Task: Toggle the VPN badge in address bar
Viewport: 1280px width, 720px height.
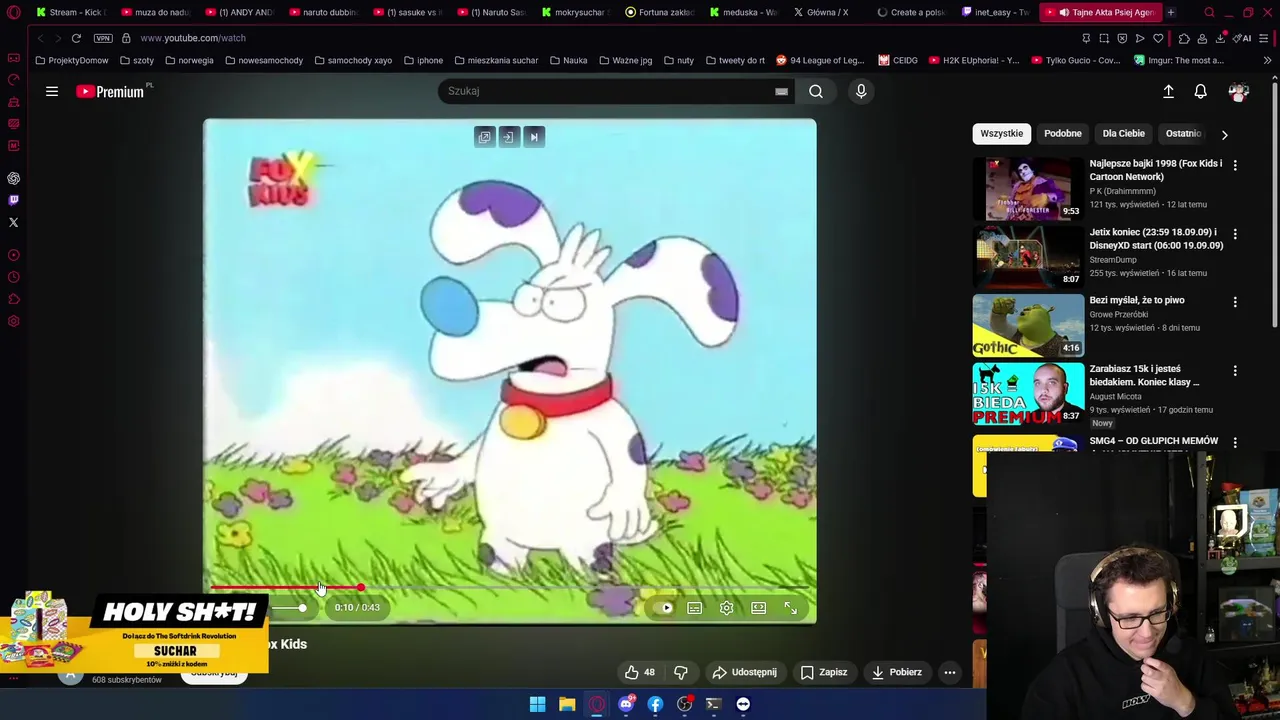Action: point(103,38)
